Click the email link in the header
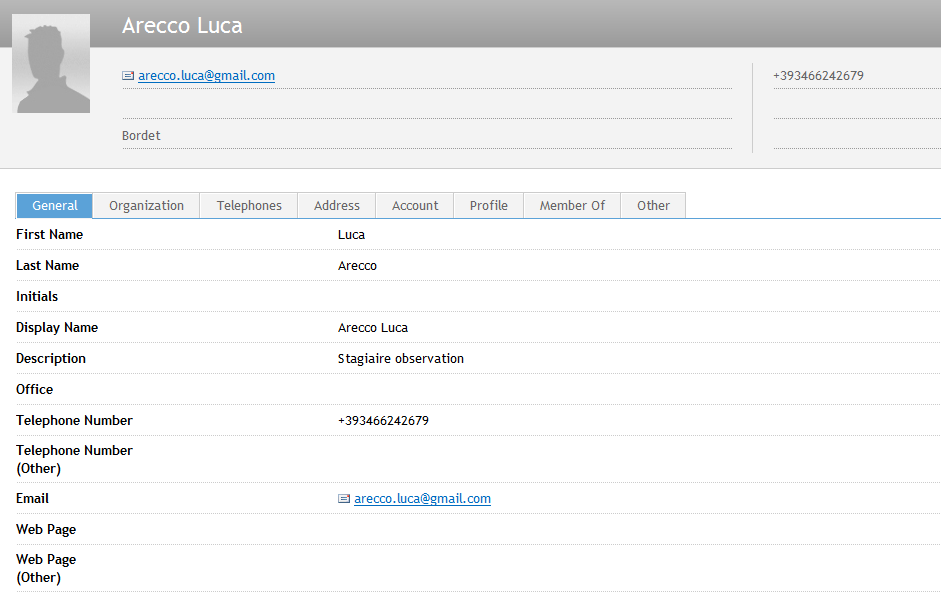 [x=206, y=76]
